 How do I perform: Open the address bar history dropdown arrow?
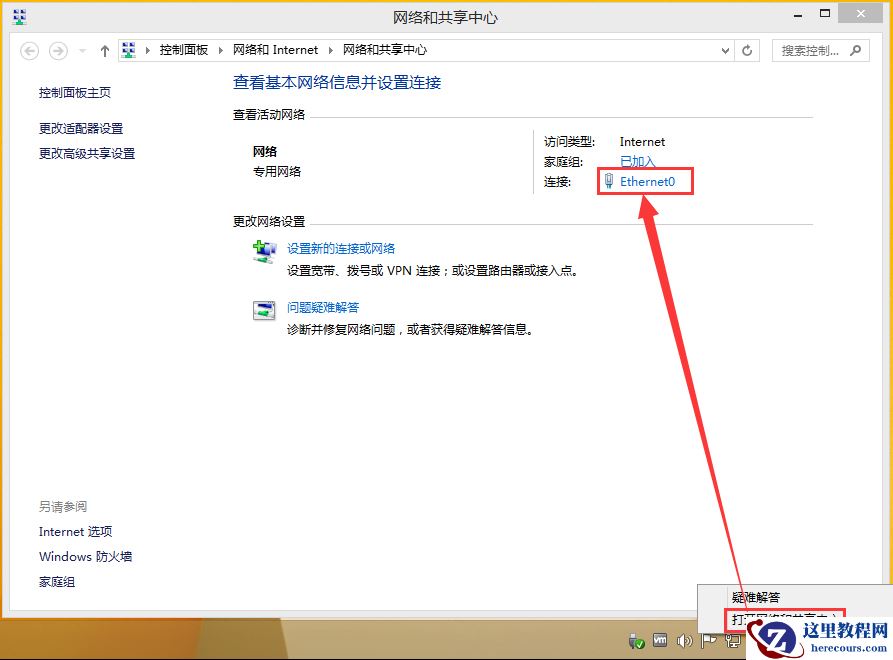click(x=725, y=50)
